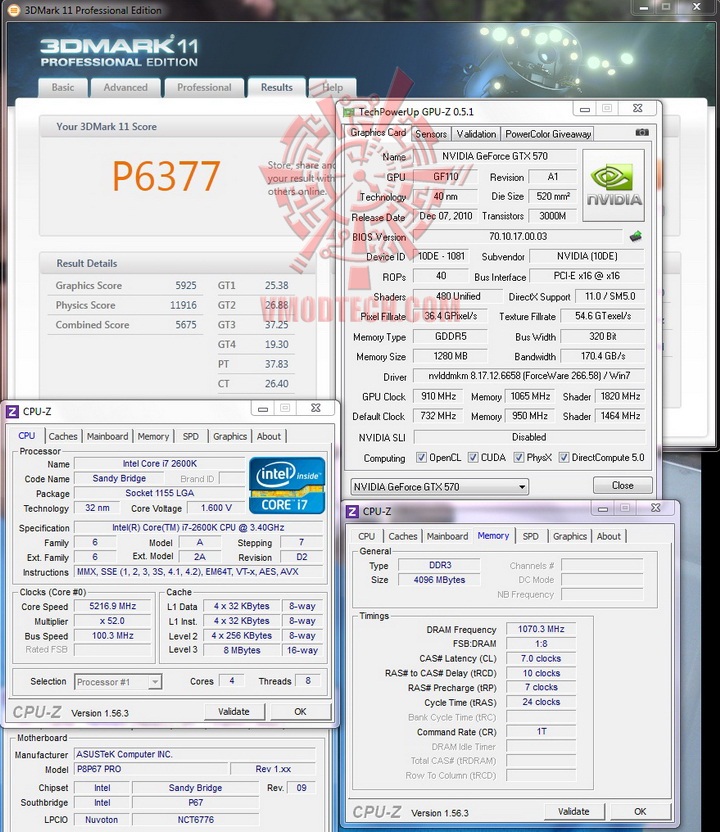This screenshot has width=720, height=832.
Task: Click the DRAM Frequency value 1070.3 MHz
Action: coord(541,629)
